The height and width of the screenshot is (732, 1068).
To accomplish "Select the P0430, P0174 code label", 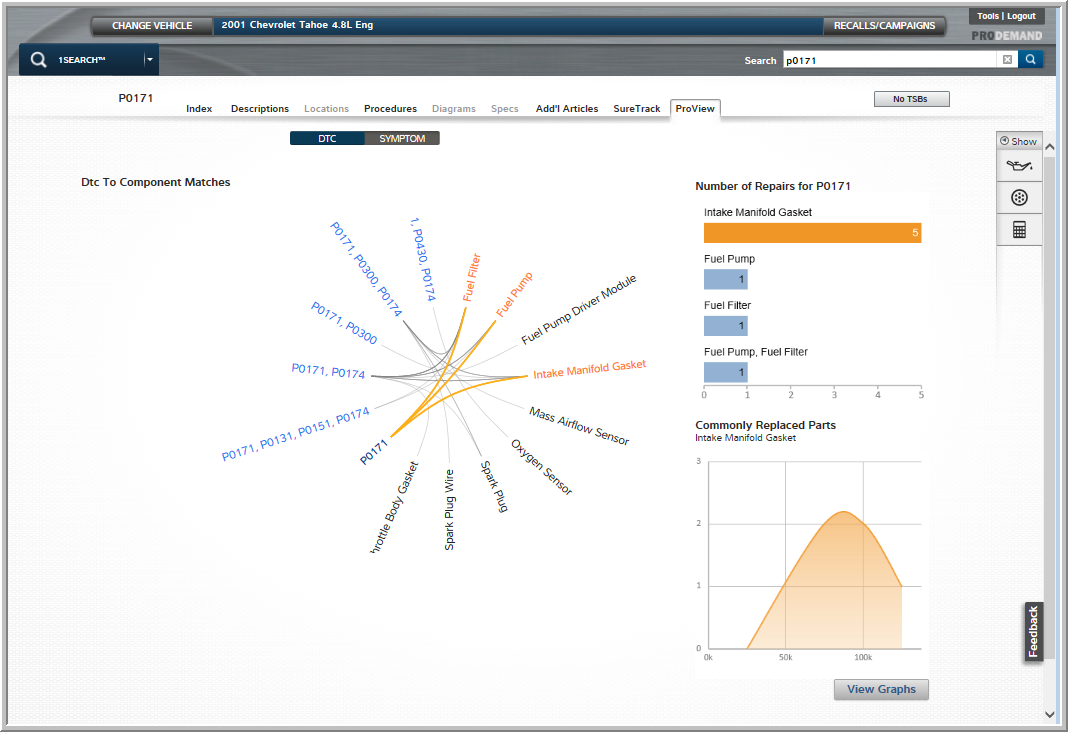I will pos(423,259).
